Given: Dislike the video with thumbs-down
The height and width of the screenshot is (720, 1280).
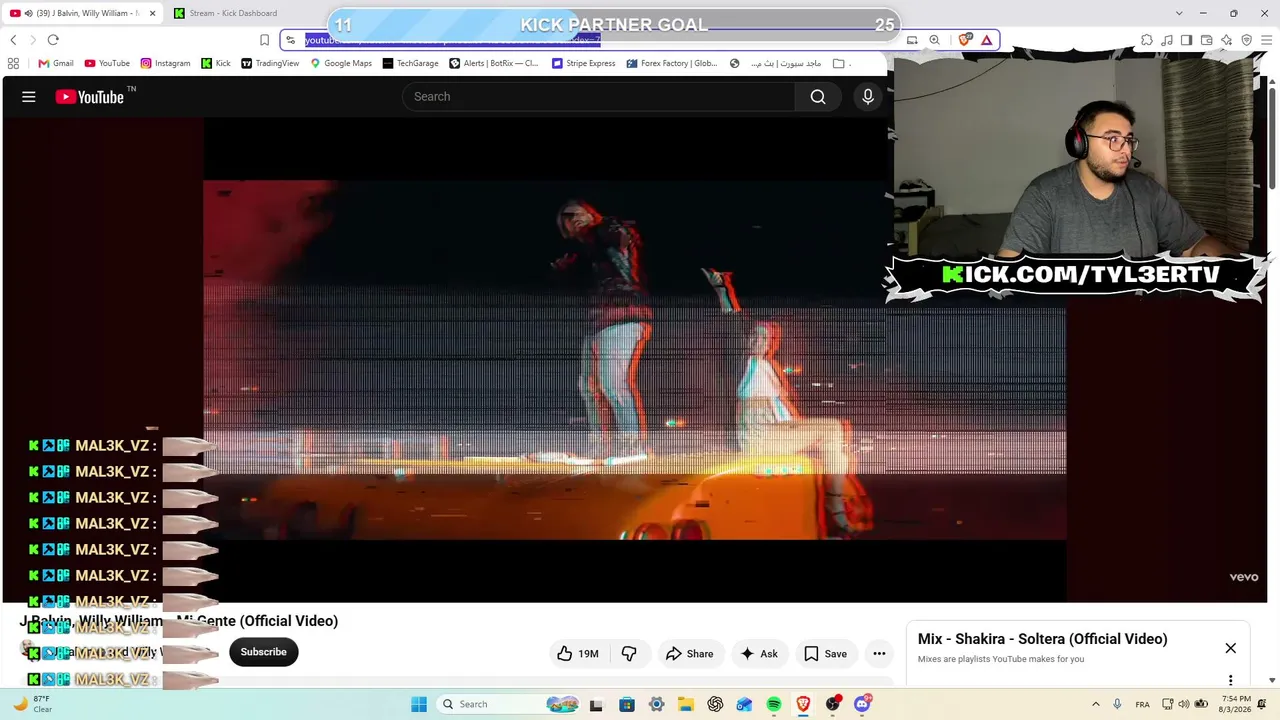Looking at the screenshot, I should point(629,654).
